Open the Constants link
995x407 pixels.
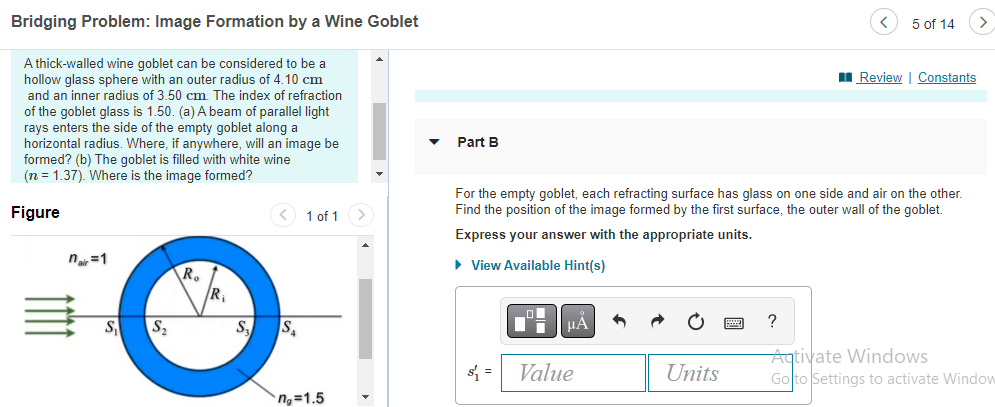[947, 77]
